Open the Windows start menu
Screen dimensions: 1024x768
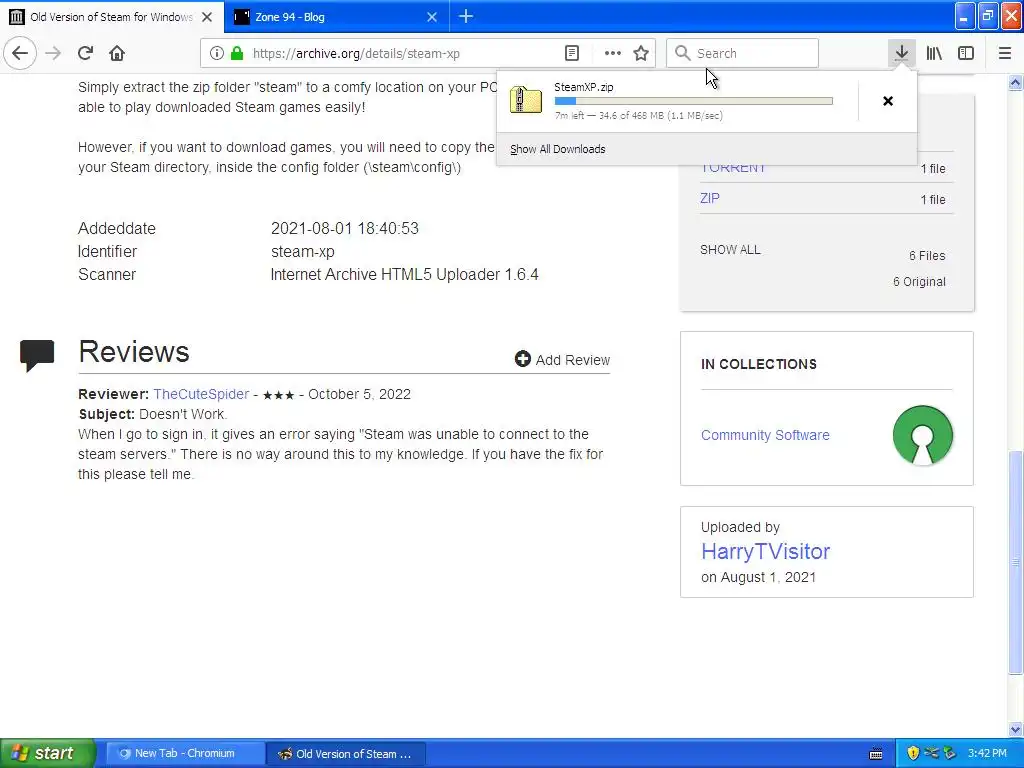[x=47, y=753]
